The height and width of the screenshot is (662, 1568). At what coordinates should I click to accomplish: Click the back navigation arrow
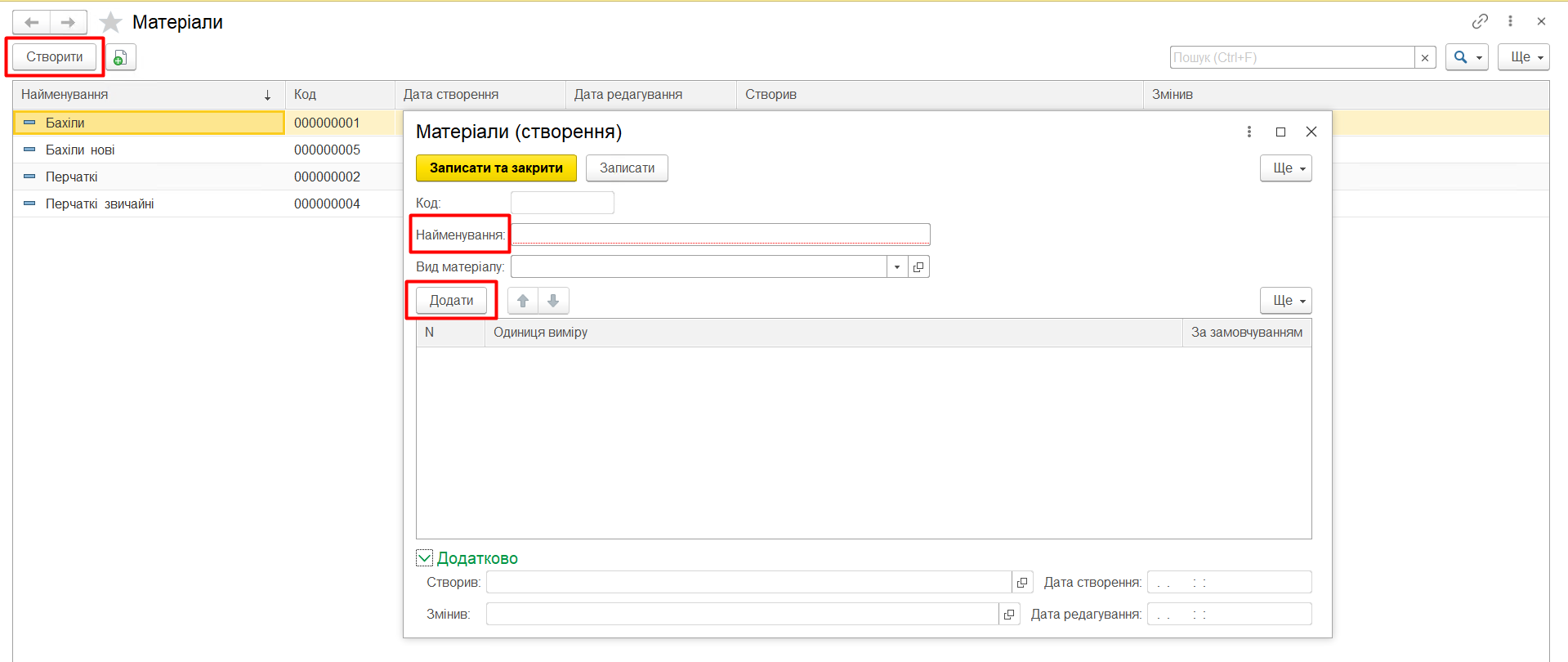point(32,22)
